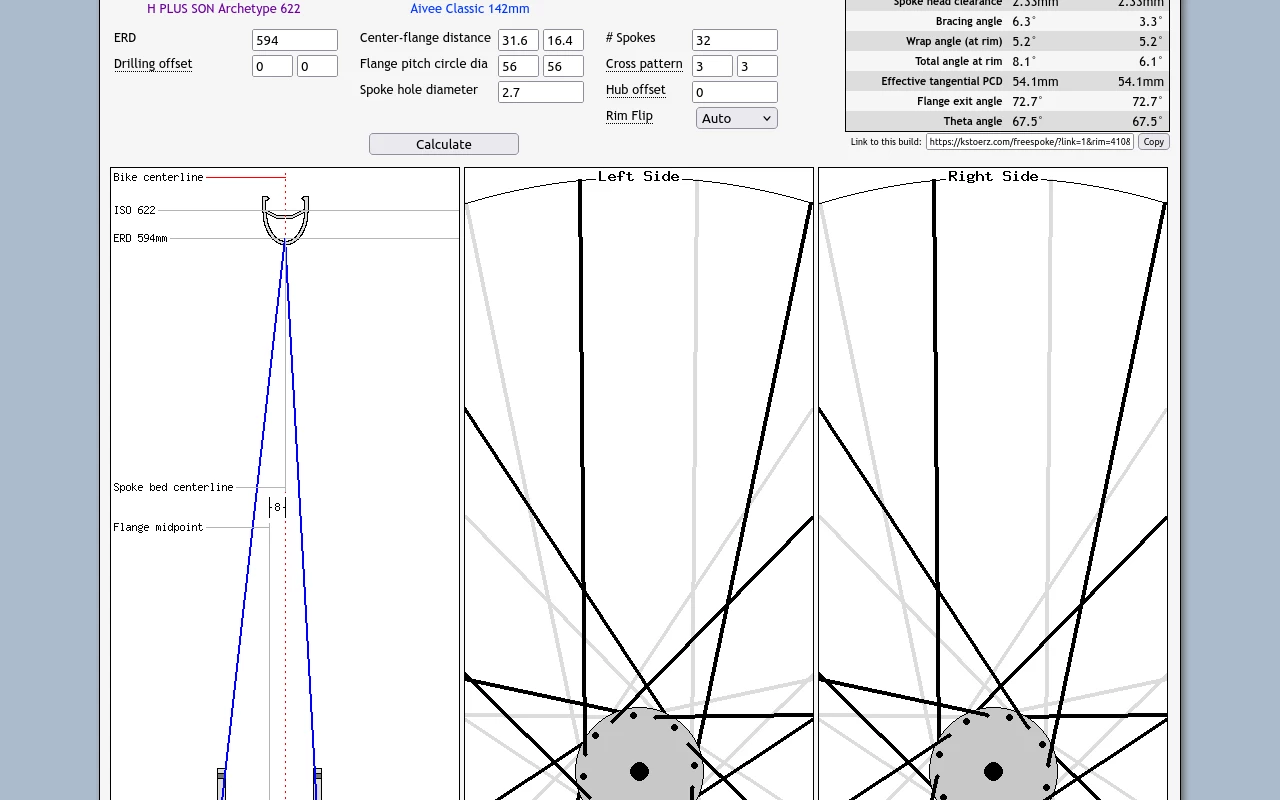Edit the left Flange pitch circle dia field
This screenshot has width=1280, height=800.
point(518,66)
